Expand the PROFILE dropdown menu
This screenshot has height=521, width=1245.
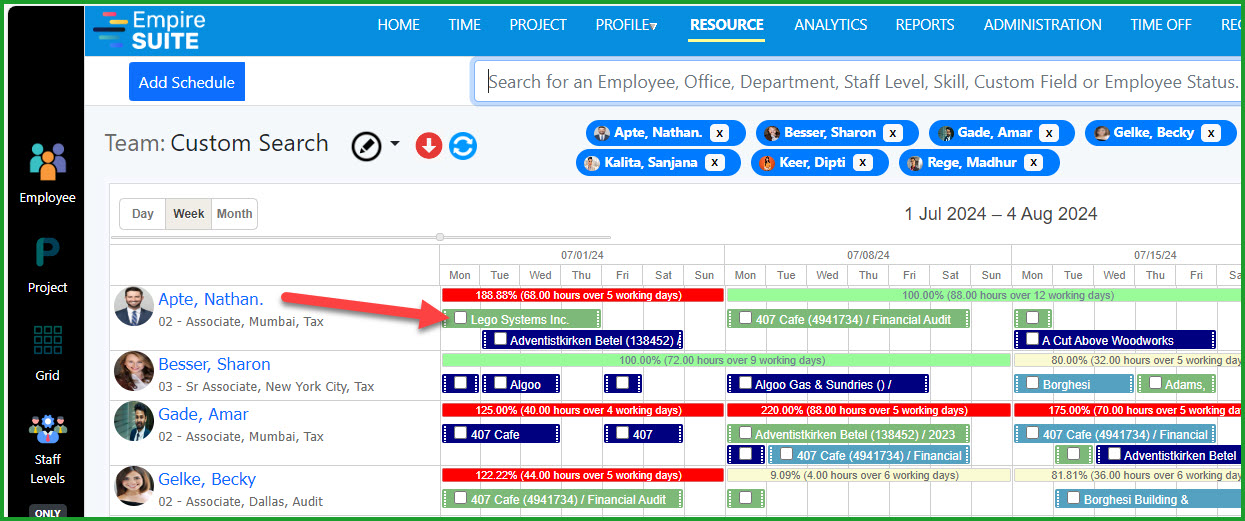click(x=627, y=25)
